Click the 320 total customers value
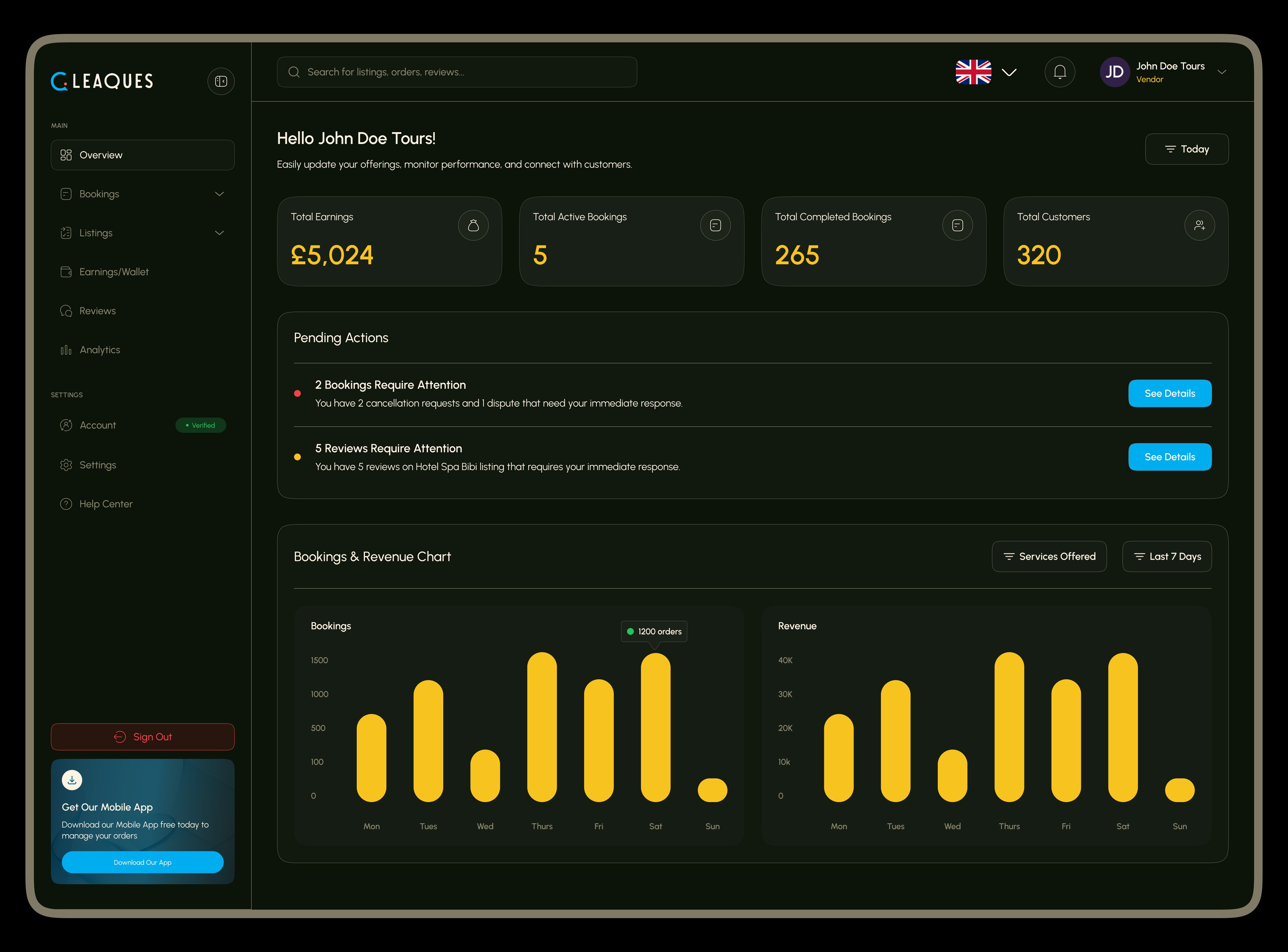Screen dimensions: 1288x952 1039,255
